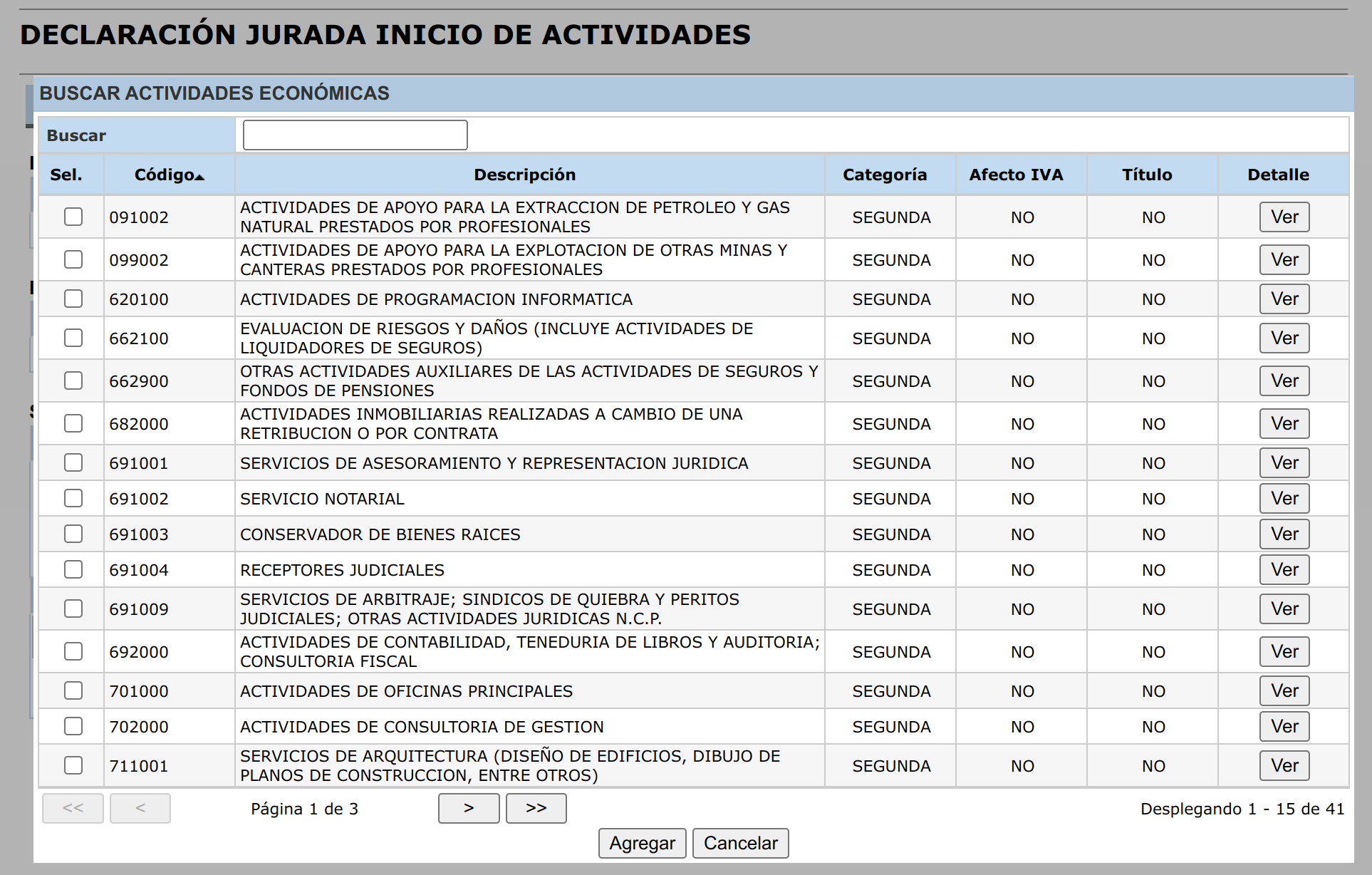Open Ver detail for code 692000
Viewport: 1372px width, 875px height.
[x=1284, y=651]
